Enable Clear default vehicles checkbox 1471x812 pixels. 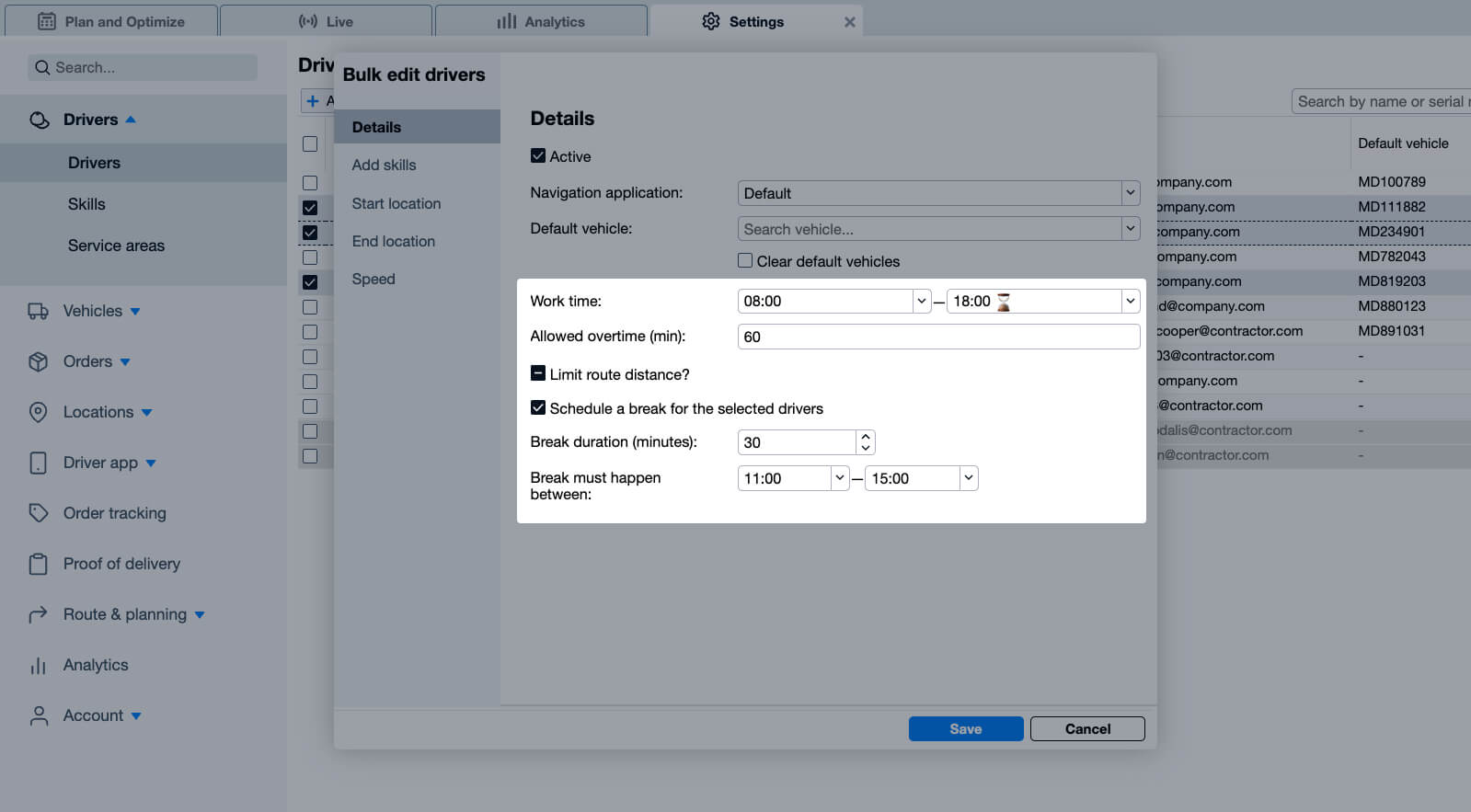click(x=745, y=261)
